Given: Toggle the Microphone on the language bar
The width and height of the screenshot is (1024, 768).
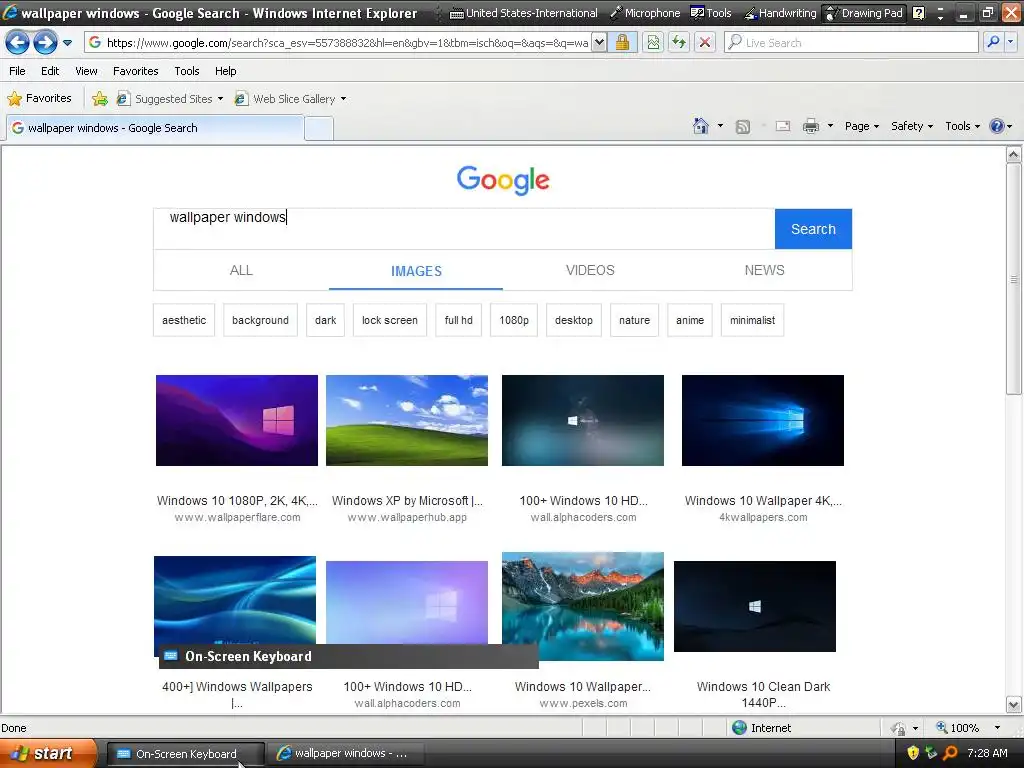Looking at the screenshot, I should (x=645, y=13).
